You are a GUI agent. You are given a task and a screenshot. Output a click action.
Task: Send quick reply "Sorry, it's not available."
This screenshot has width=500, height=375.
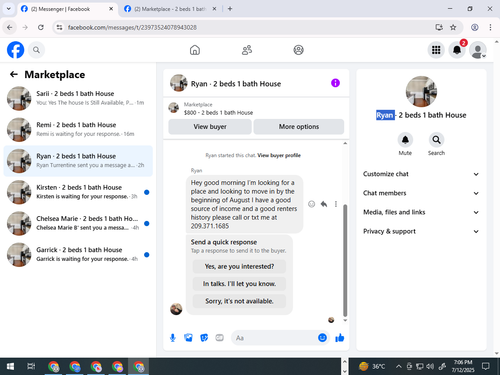click(239, 301)
